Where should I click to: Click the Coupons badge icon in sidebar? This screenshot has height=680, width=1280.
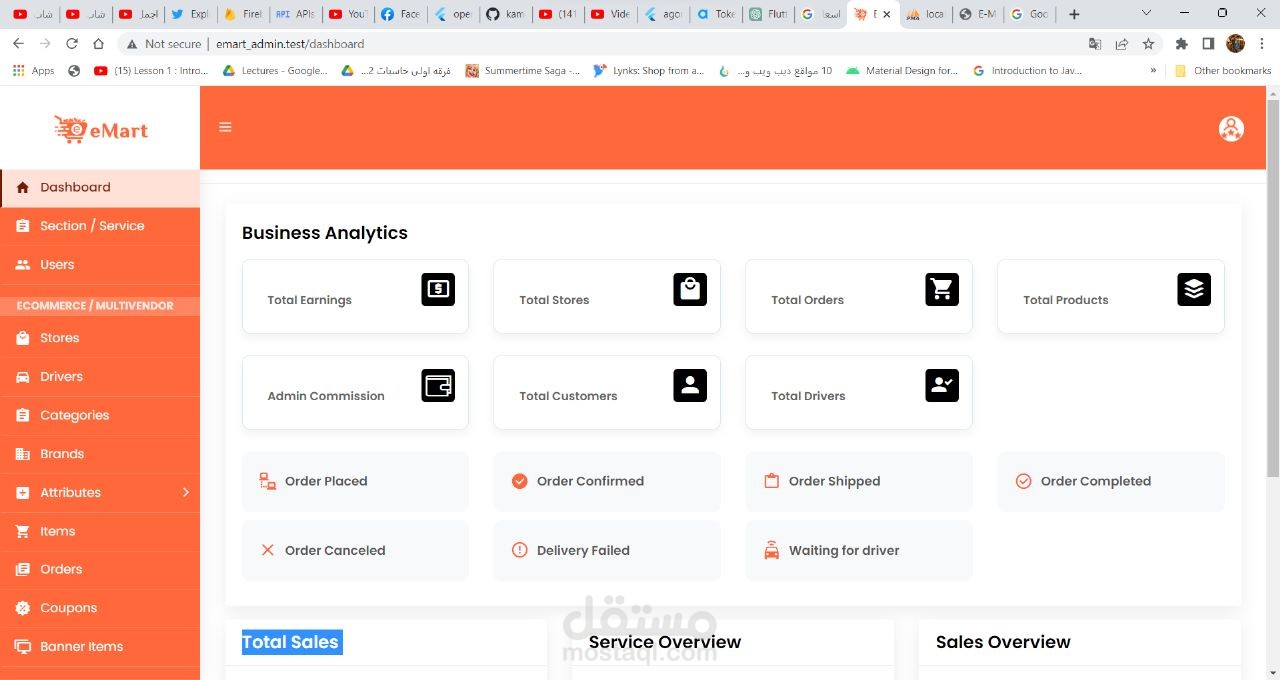[22, 608]
